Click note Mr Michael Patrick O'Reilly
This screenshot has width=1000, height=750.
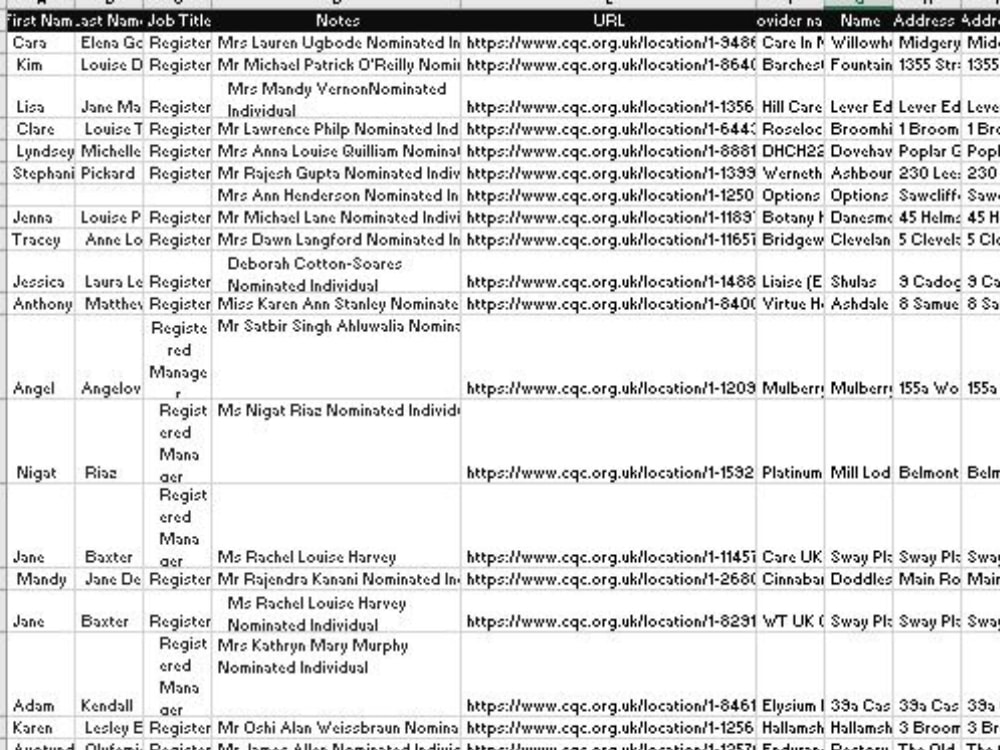click(336, 65)
